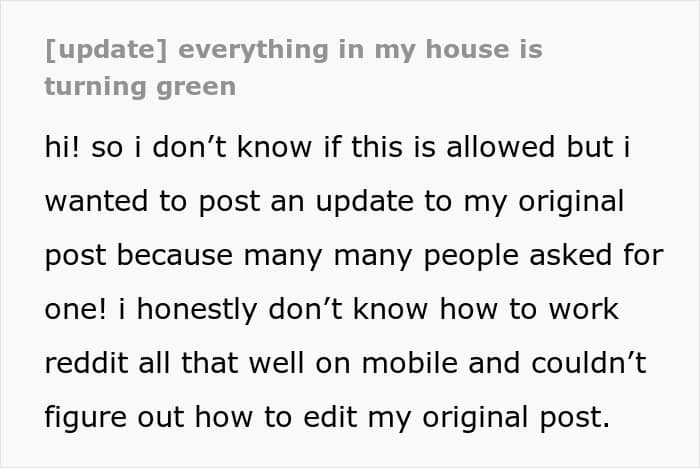Click the word 'reddit' in the paragraph

(x=87, y=363)
